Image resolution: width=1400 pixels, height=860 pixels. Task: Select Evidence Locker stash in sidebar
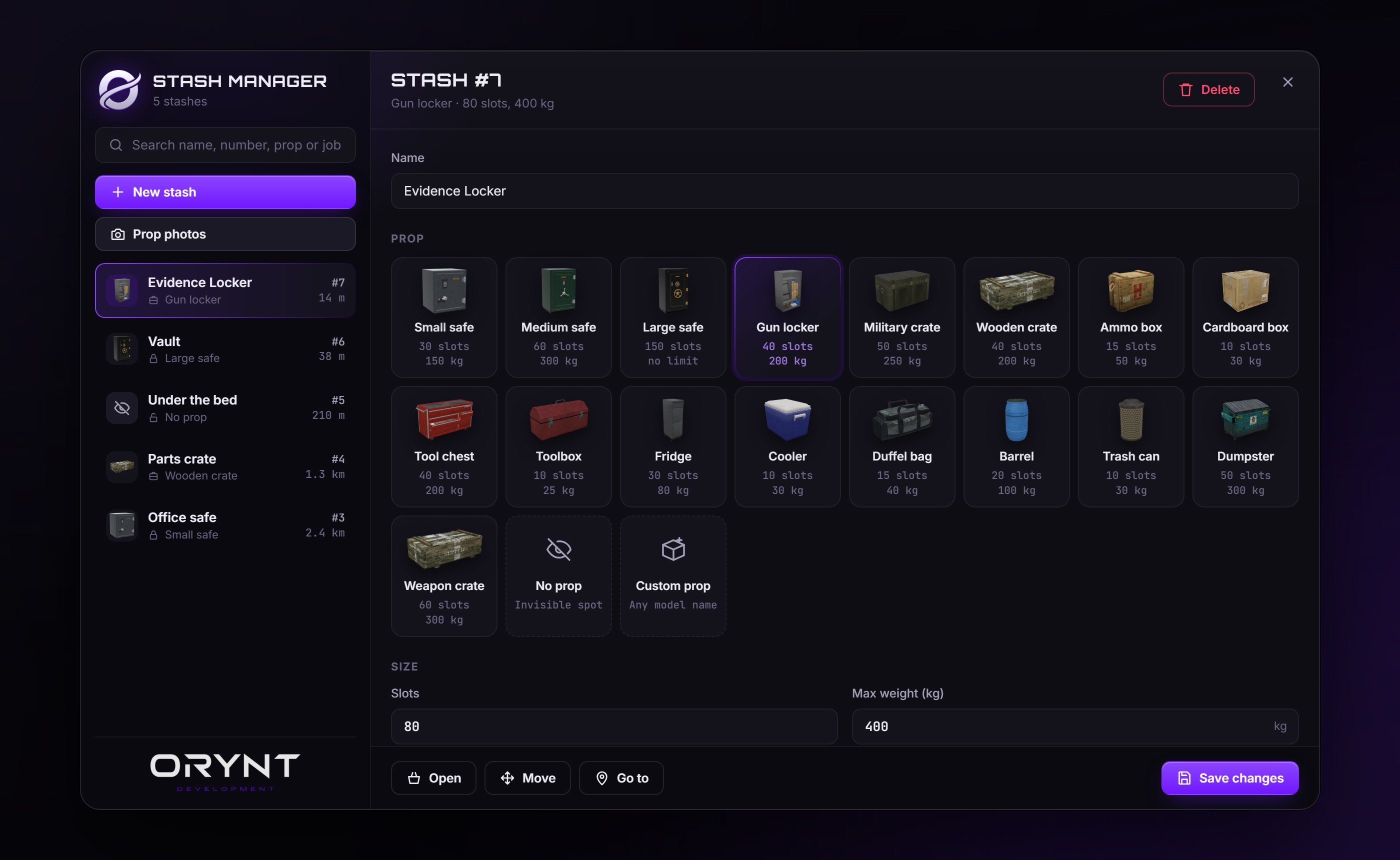tap(225, 290)
